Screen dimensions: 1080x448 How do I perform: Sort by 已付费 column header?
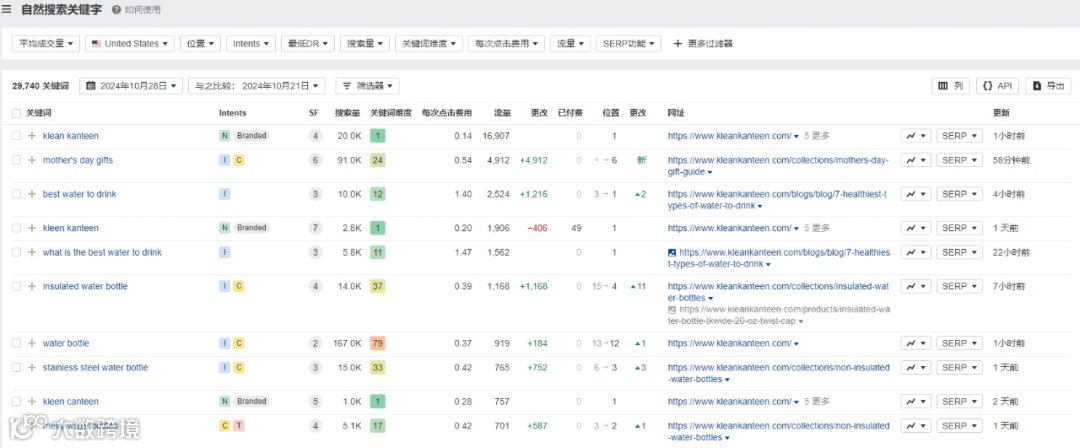(x=570, y=113)
